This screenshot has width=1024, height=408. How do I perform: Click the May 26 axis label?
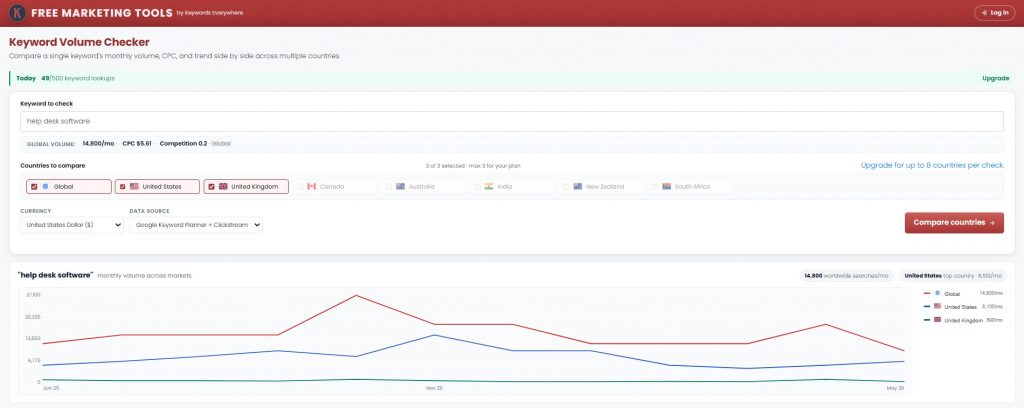coord(895,388)
